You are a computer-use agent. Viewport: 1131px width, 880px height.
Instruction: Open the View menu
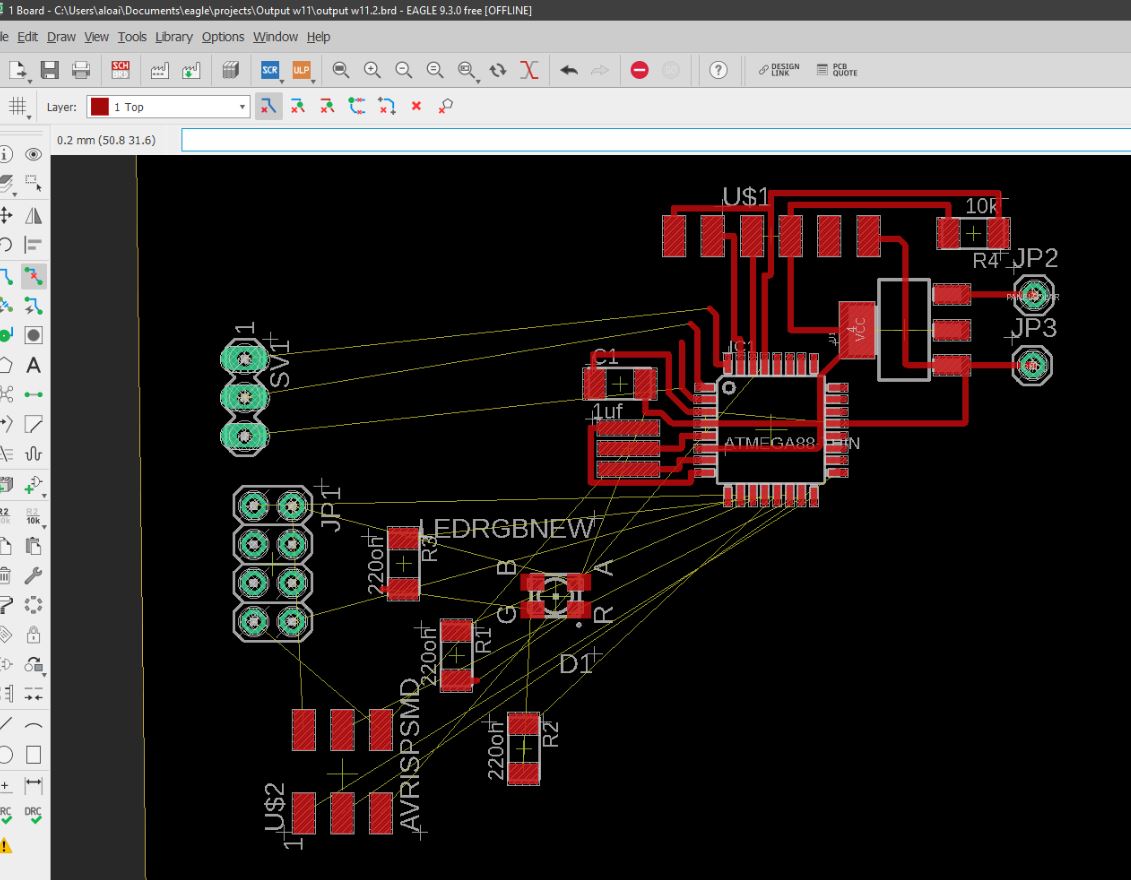tap(96, 37)
